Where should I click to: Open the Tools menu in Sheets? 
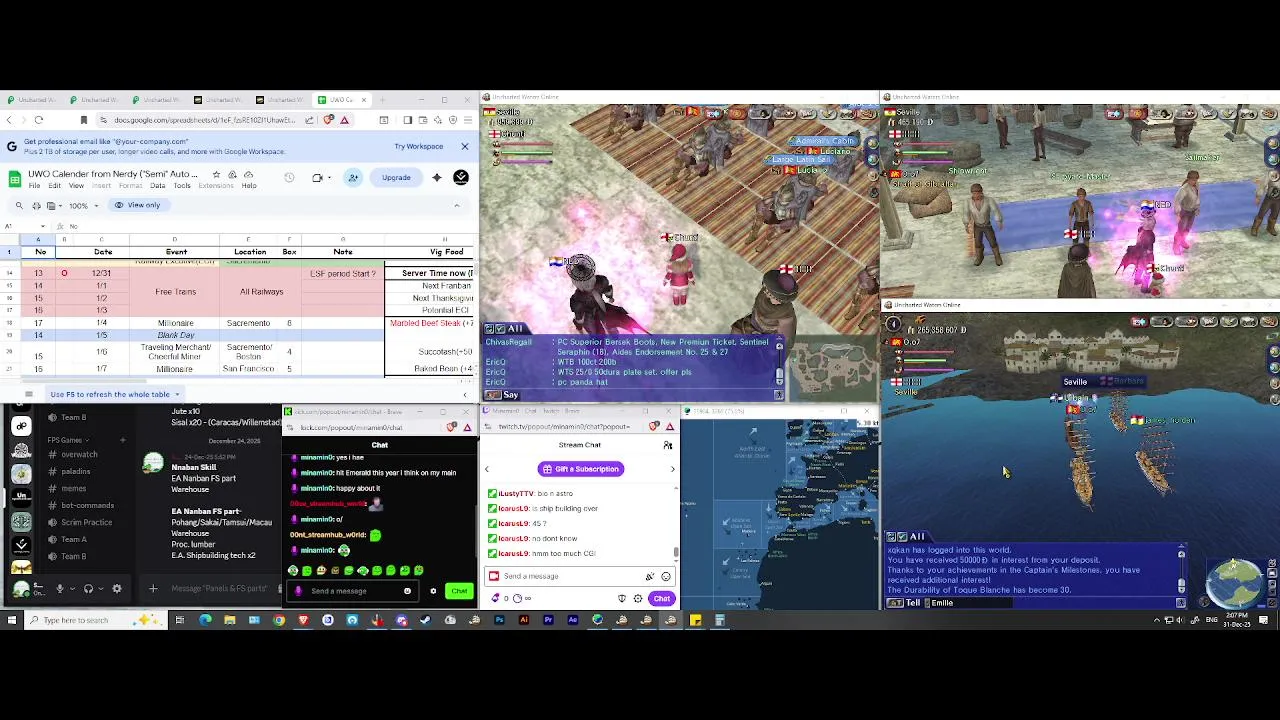tap(182, 186)
